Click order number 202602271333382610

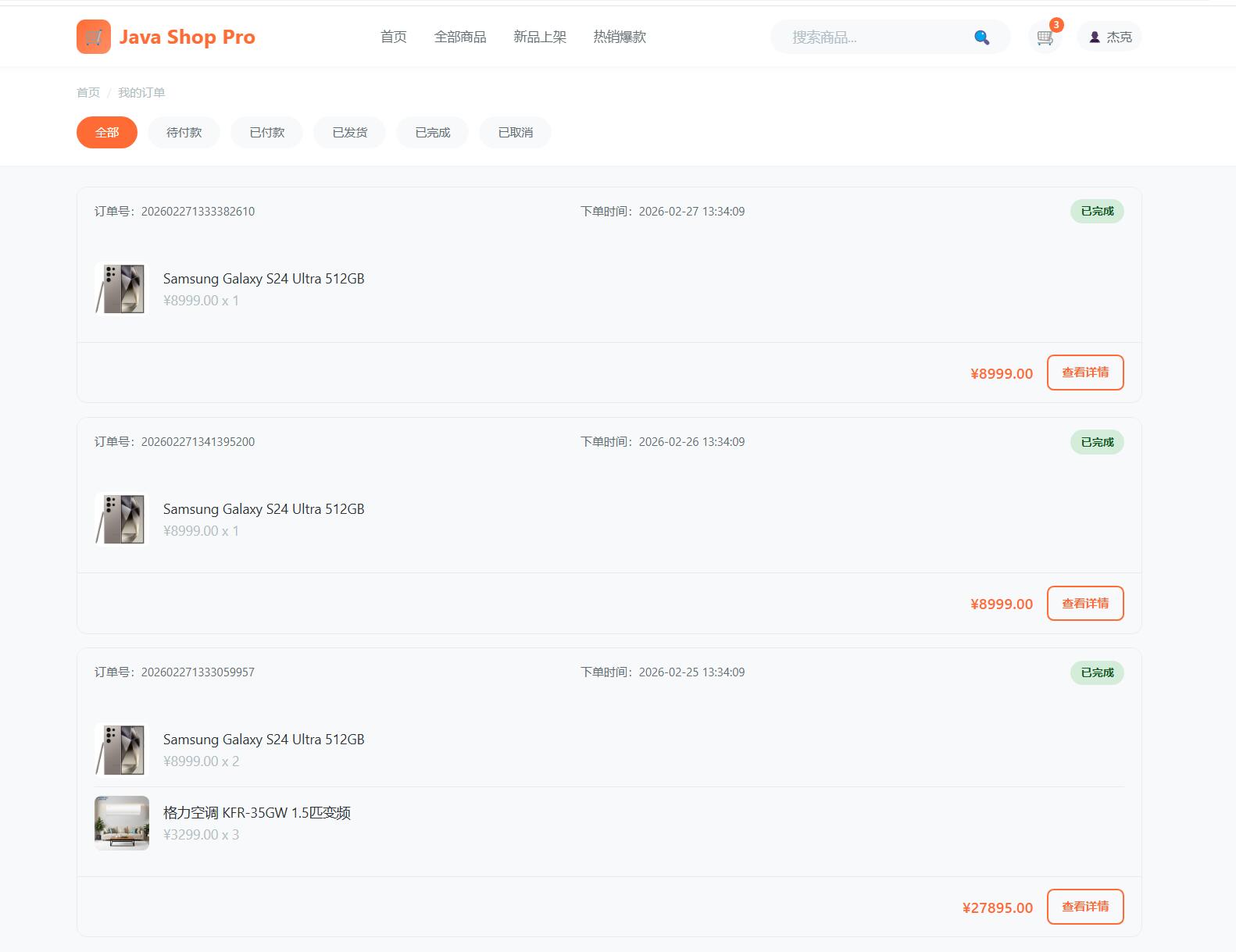point(198,211)
